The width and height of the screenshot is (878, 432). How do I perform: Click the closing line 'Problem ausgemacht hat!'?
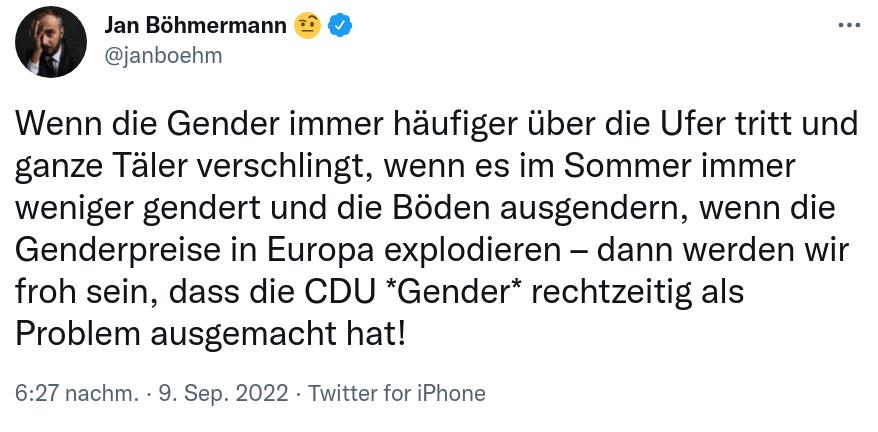tap(212, 333)
